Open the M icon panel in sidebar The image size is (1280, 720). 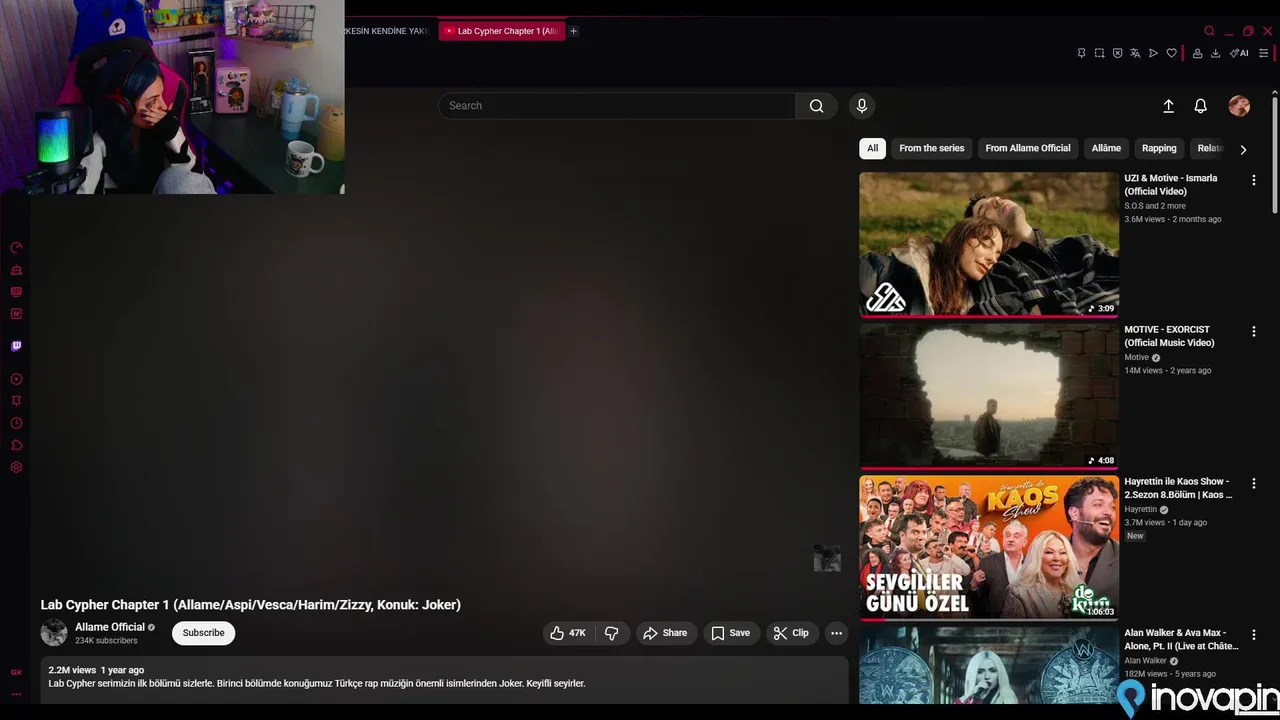[16, 314]
